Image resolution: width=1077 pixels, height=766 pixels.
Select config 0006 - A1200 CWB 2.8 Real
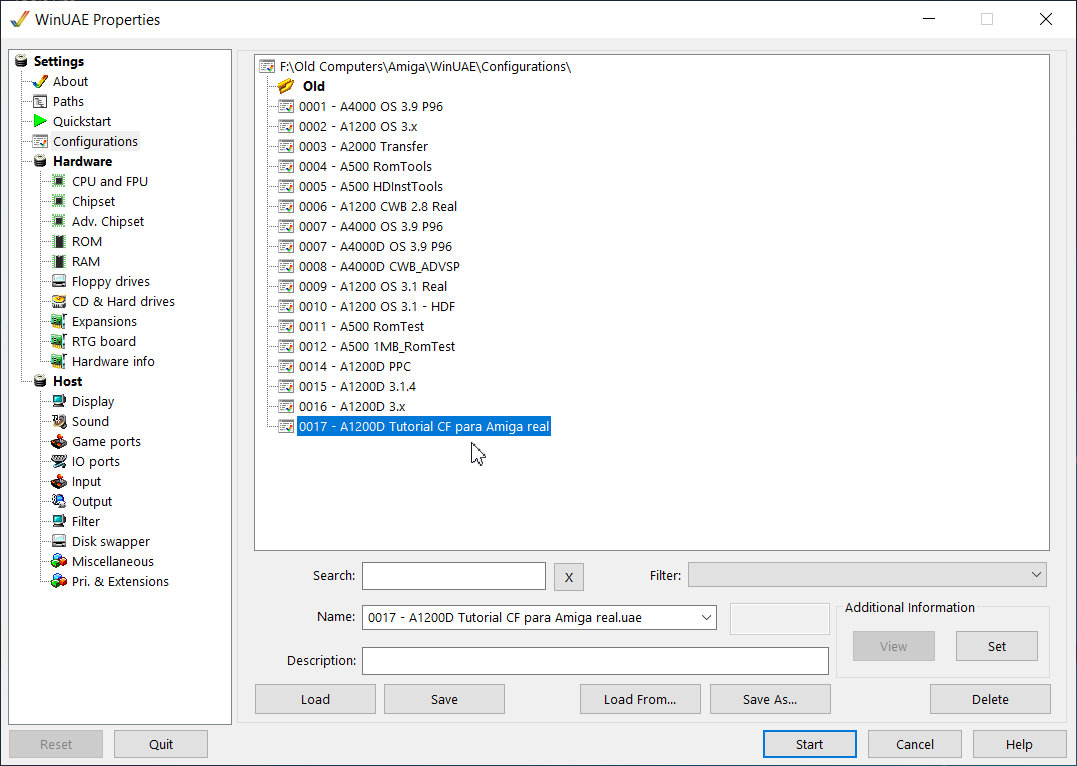coord(378,206)
